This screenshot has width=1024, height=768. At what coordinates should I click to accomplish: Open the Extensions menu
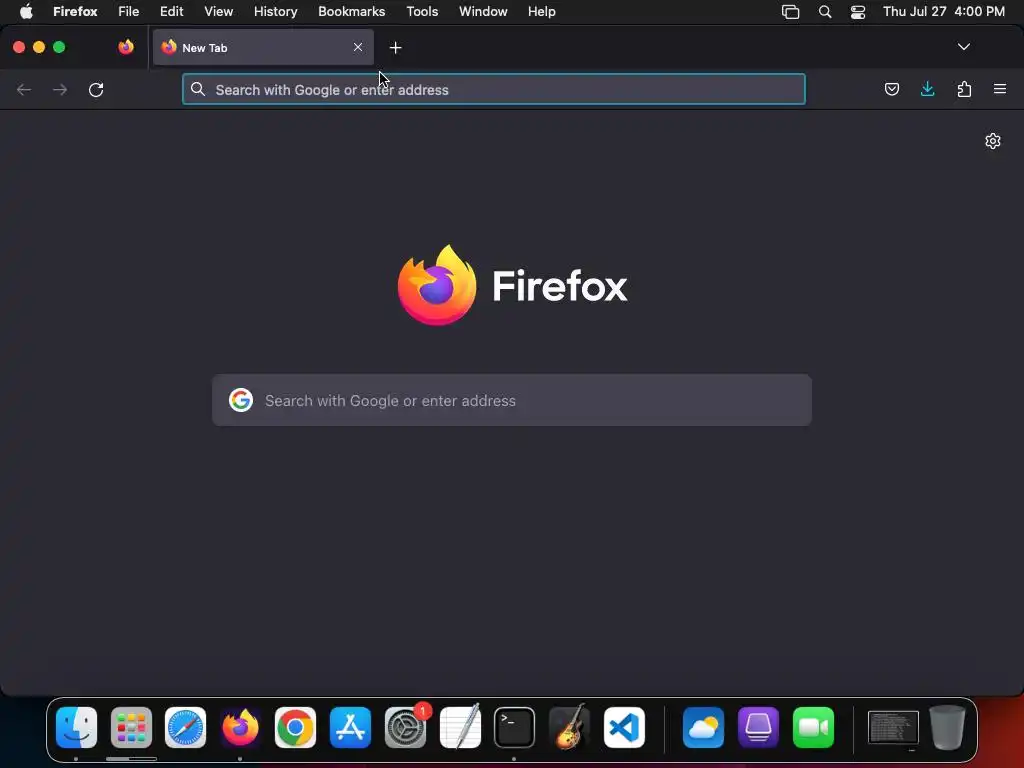click(x=964, y=89)
